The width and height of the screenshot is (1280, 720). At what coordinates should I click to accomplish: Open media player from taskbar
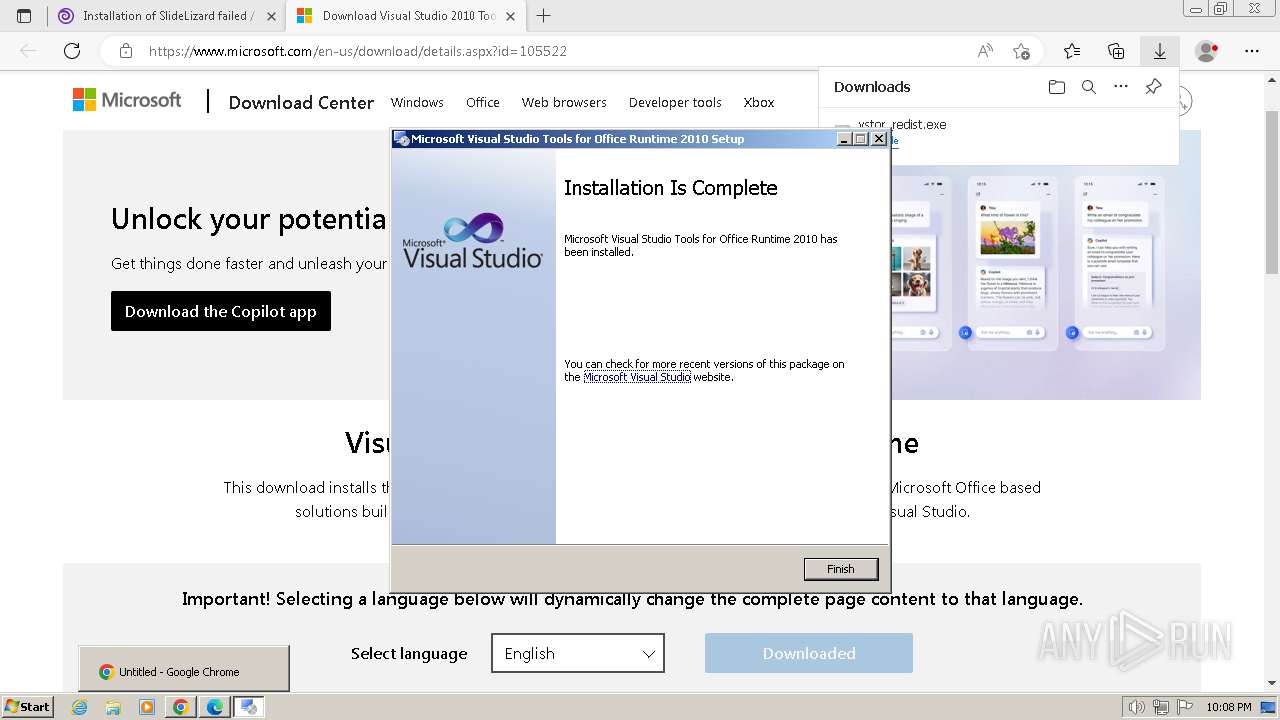[147, 707]
